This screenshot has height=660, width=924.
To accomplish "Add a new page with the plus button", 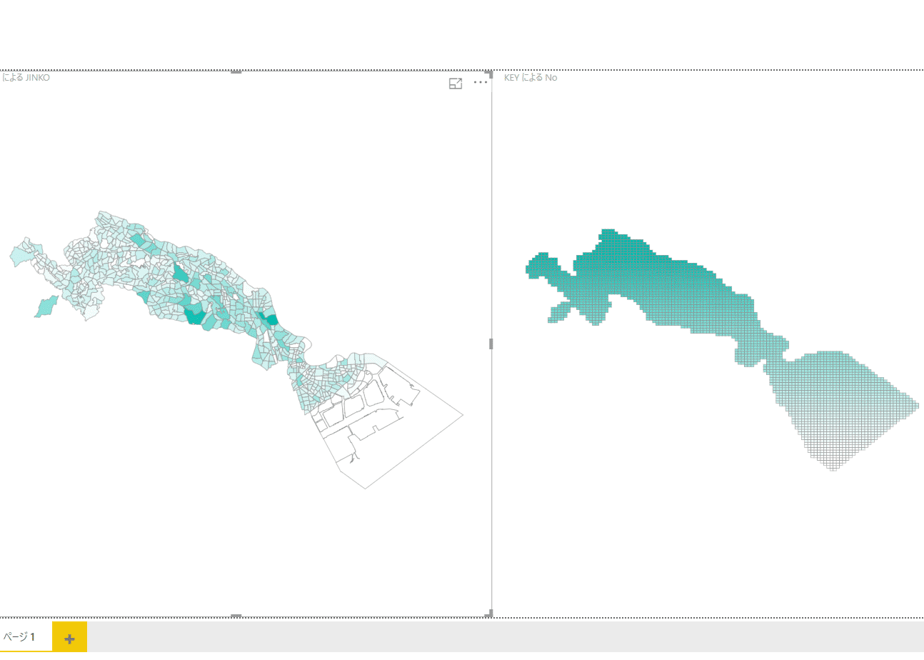I will (70, 638).
